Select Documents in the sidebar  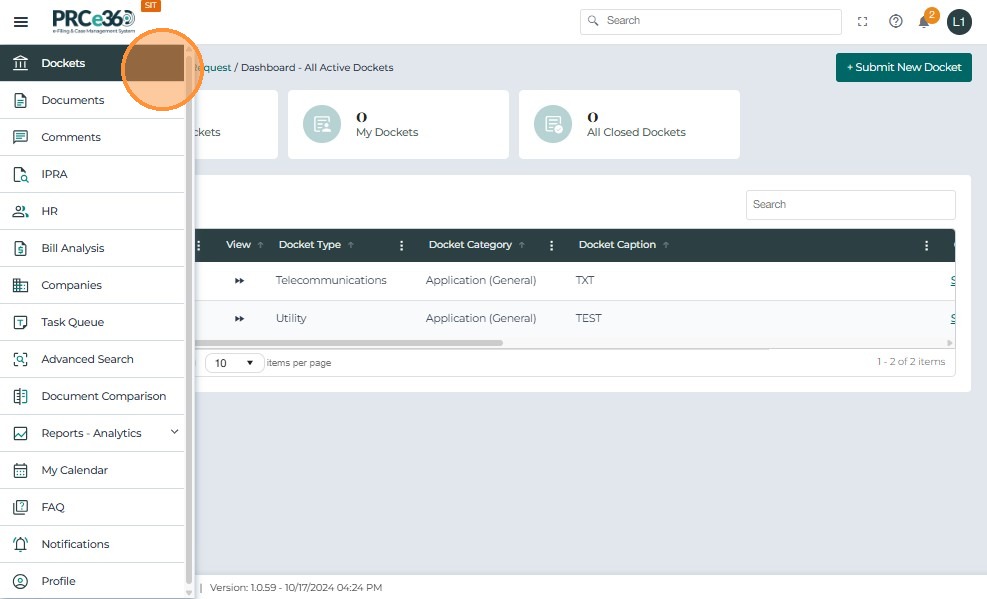click(x=72, y=100)
